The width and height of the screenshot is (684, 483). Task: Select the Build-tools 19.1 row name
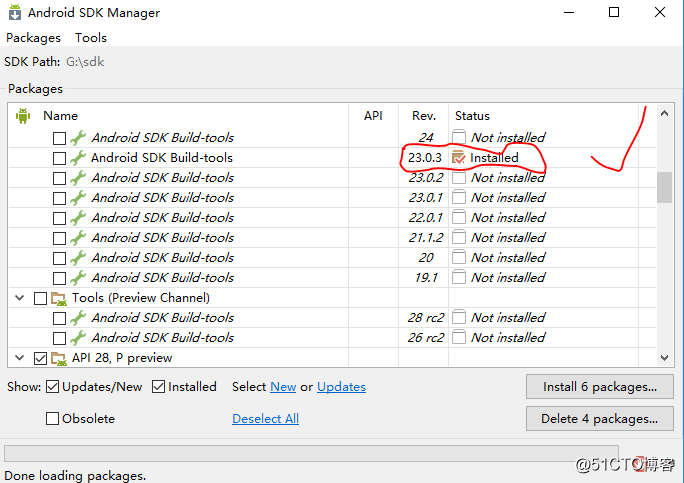(x=162, y=277)
